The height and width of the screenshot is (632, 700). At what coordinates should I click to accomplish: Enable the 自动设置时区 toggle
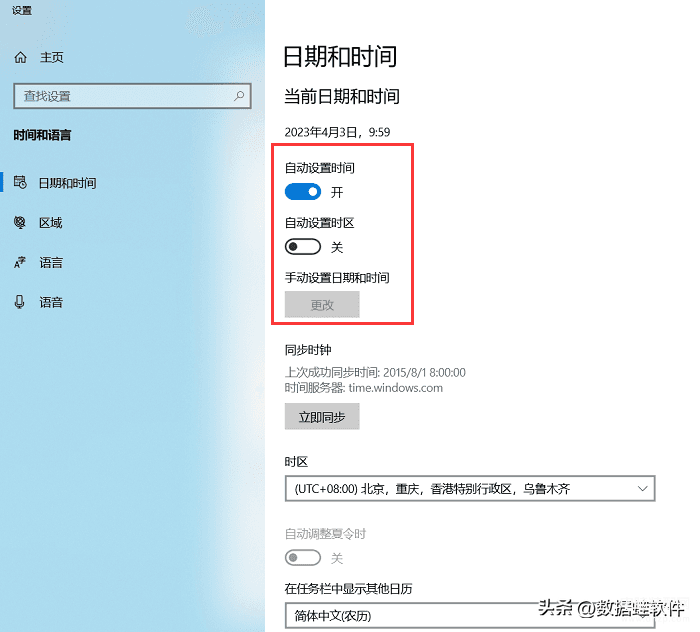[303, 246]
